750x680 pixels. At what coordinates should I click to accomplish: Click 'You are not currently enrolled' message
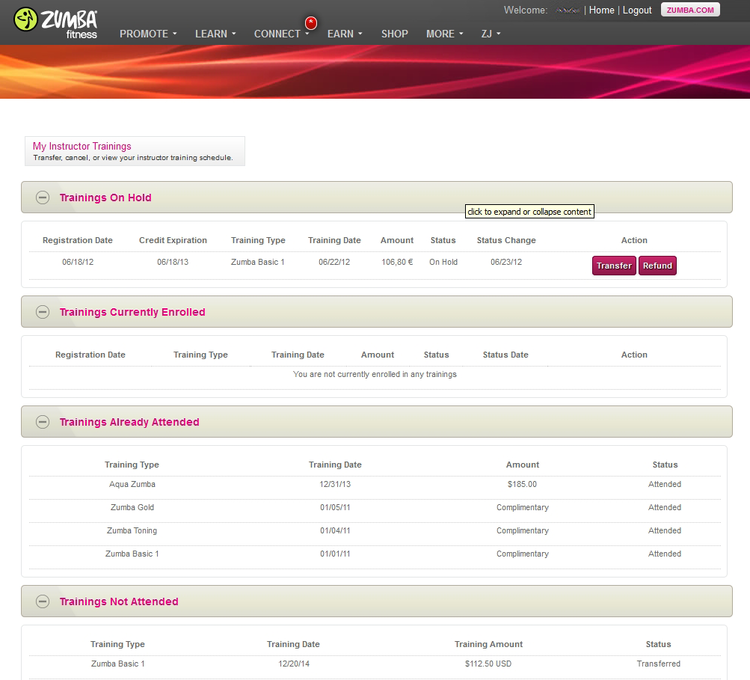tap(375, 374)
